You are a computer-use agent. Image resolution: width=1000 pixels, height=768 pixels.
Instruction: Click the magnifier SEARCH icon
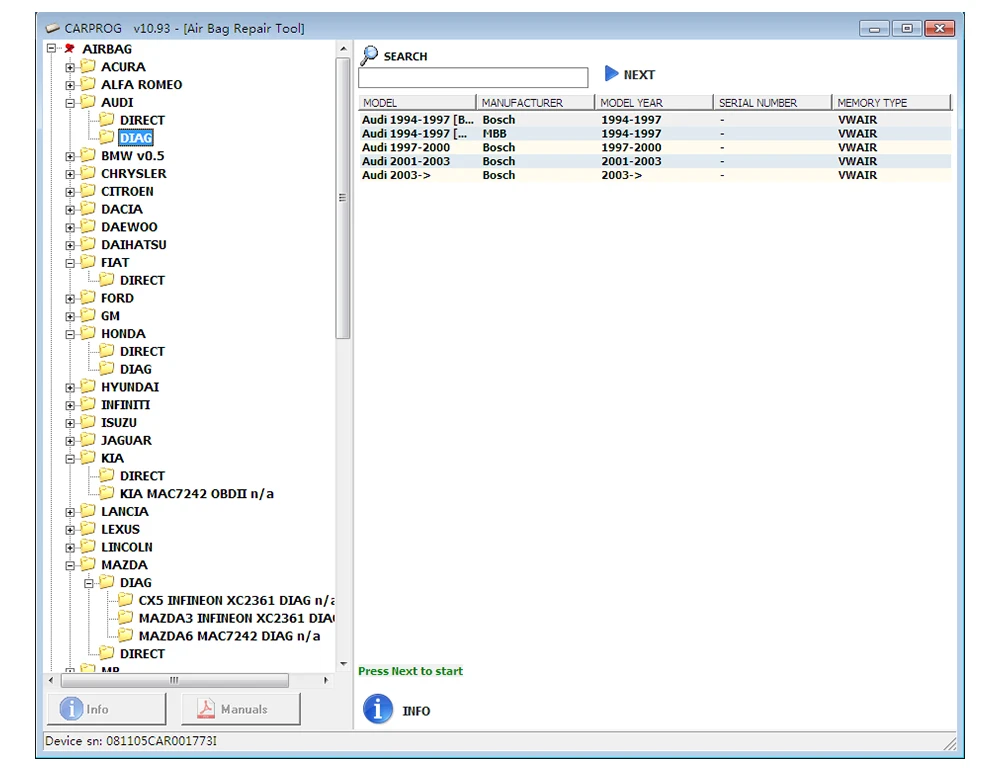point(369,55)
